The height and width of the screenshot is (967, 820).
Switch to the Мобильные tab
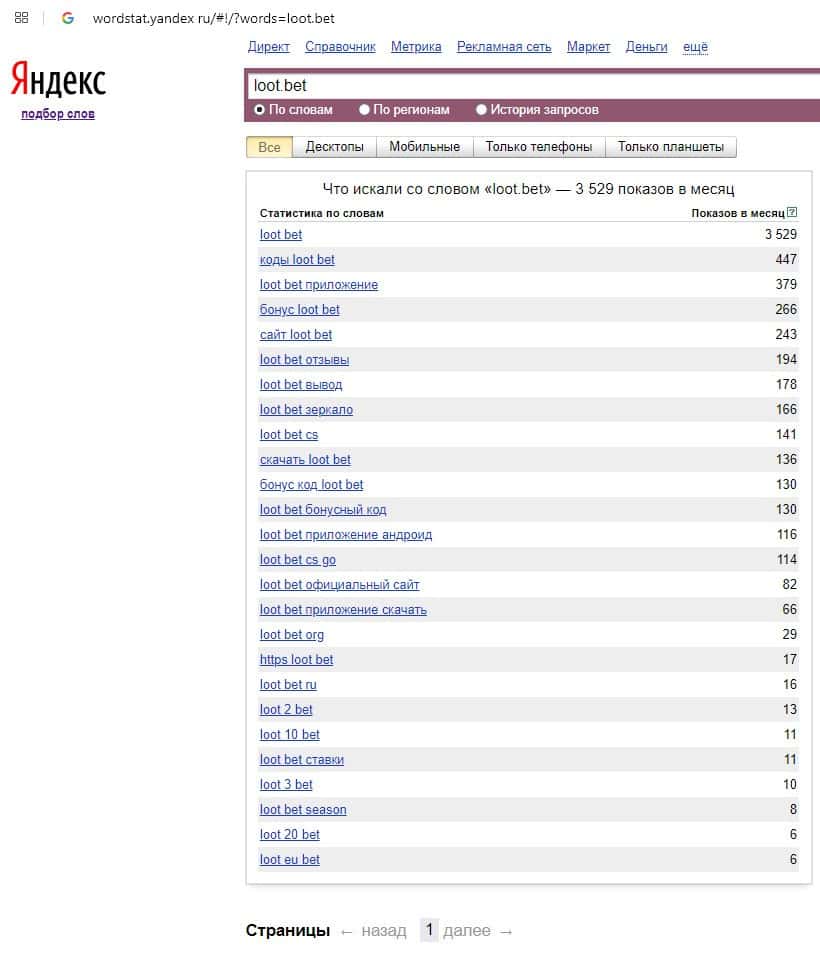[x=424, y=147]
